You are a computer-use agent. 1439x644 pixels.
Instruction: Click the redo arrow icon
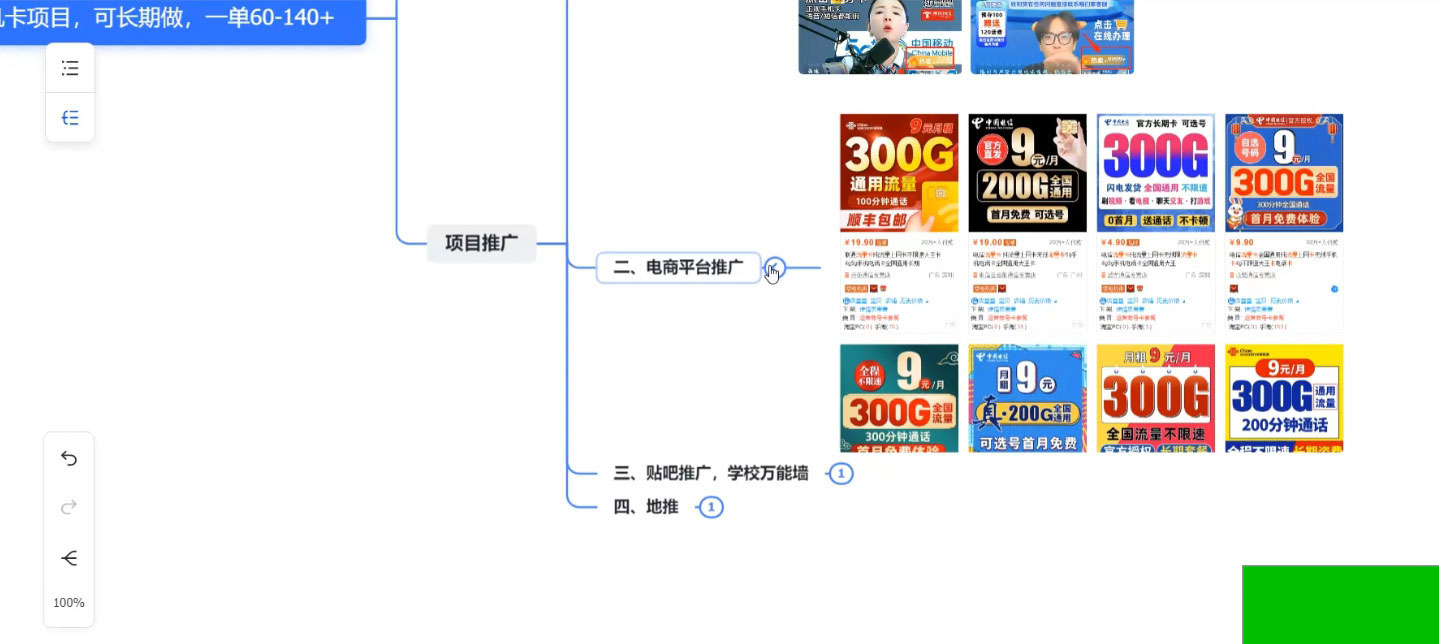click(69, 507)
